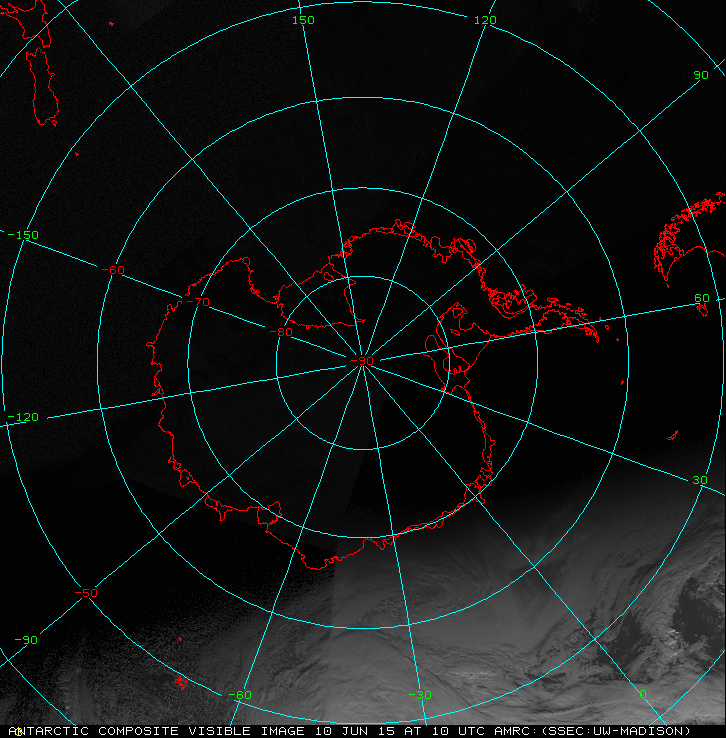Click the green -150 longitude label
This screenshot has width=726, height=738.
click(23, 235)
